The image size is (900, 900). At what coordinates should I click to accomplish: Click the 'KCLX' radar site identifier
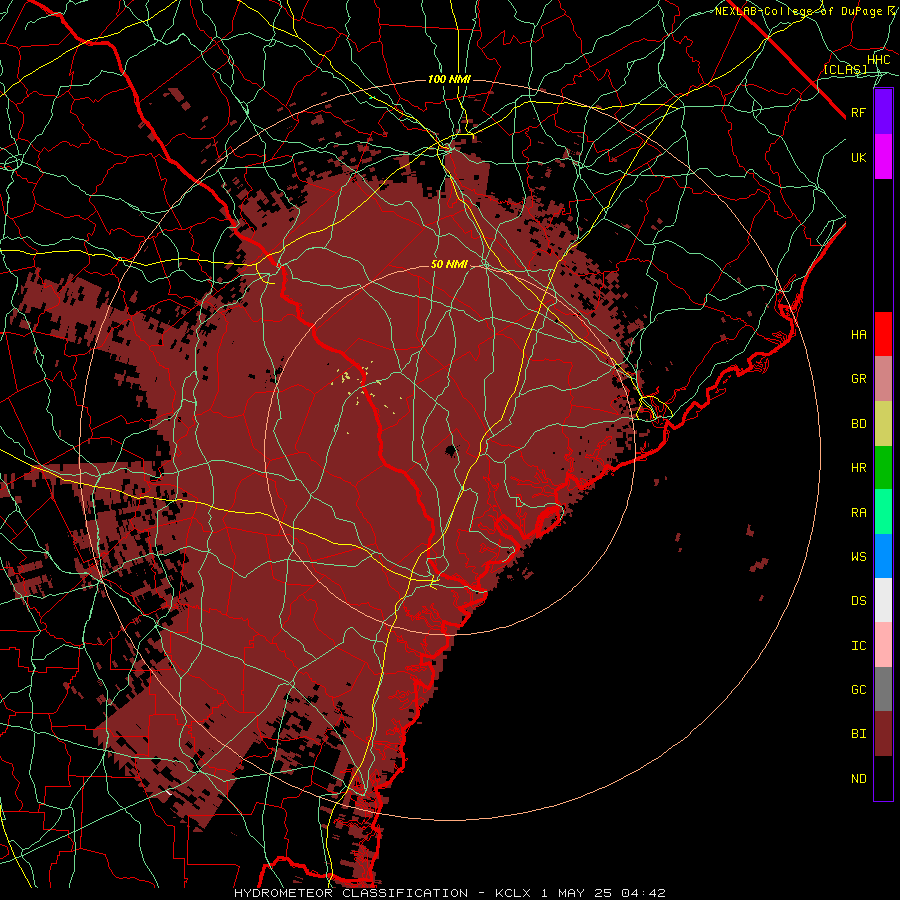pos(513,893)
